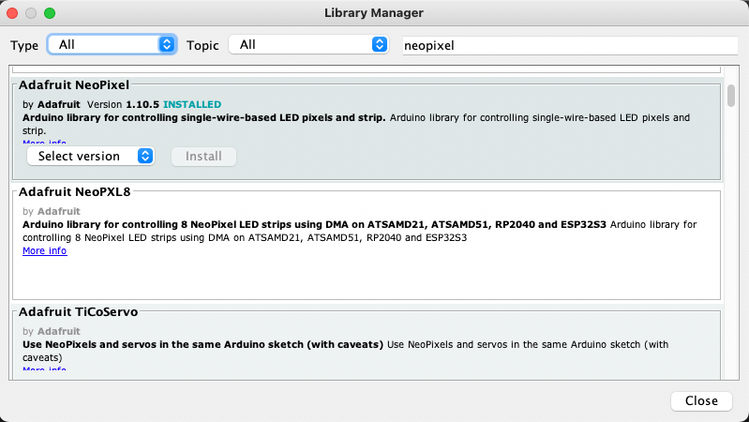
Task: Click the neopixel search field
Action: coord(565,45)
